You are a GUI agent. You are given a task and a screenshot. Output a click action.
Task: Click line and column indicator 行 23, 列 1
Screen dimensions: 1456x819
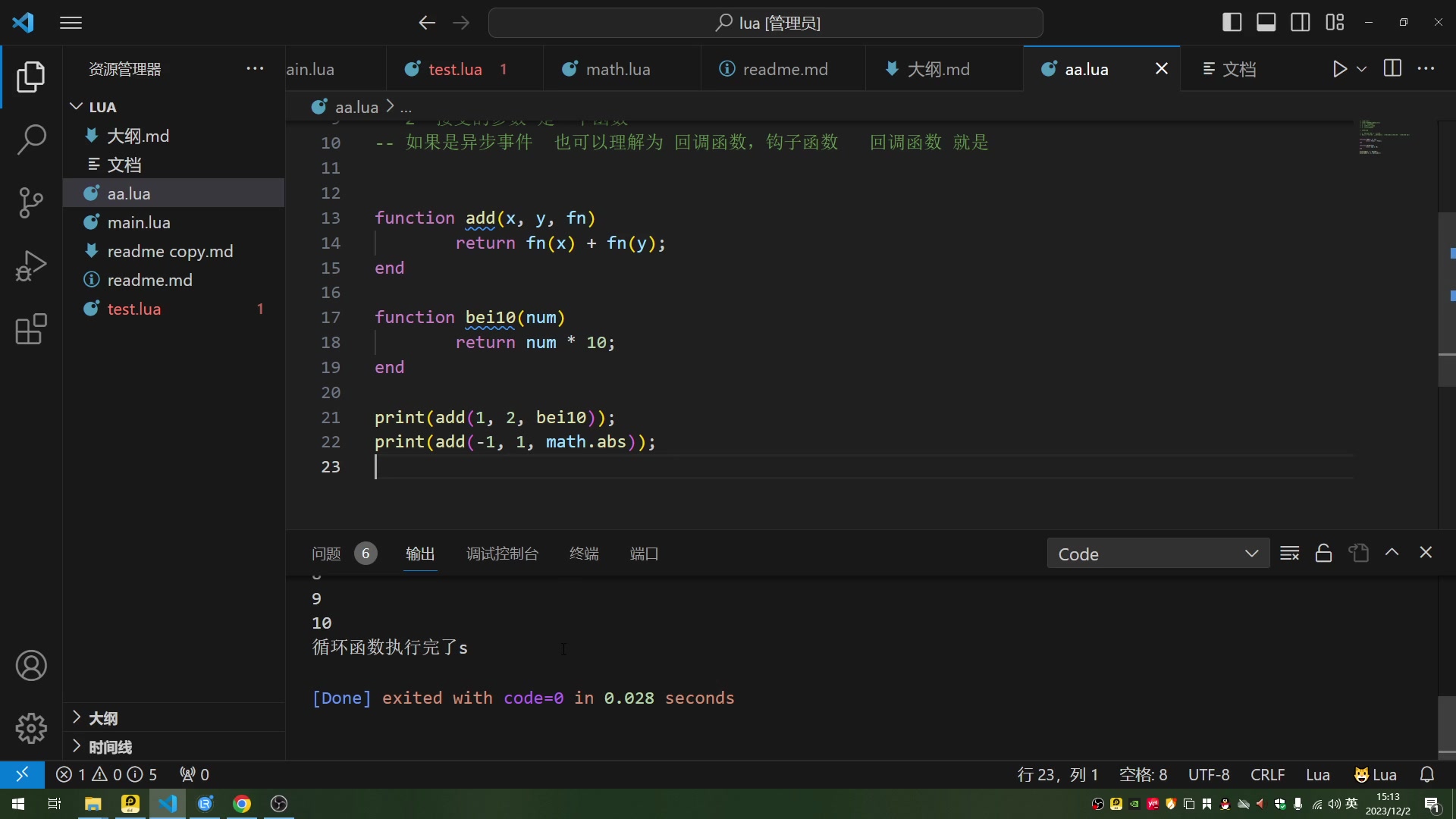[1058, 774]
